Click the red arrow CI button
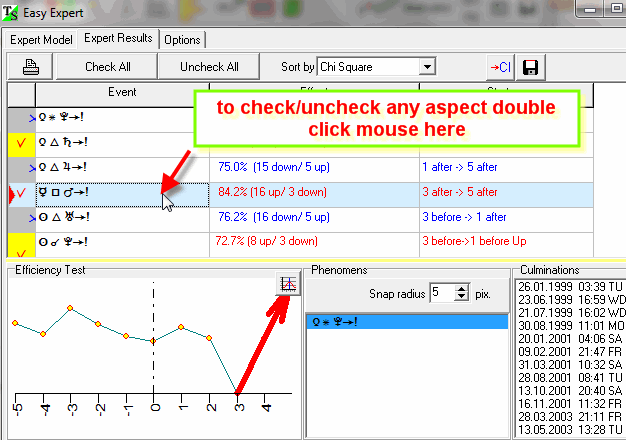Screen dimensions: 626x440 pos(499,67)
